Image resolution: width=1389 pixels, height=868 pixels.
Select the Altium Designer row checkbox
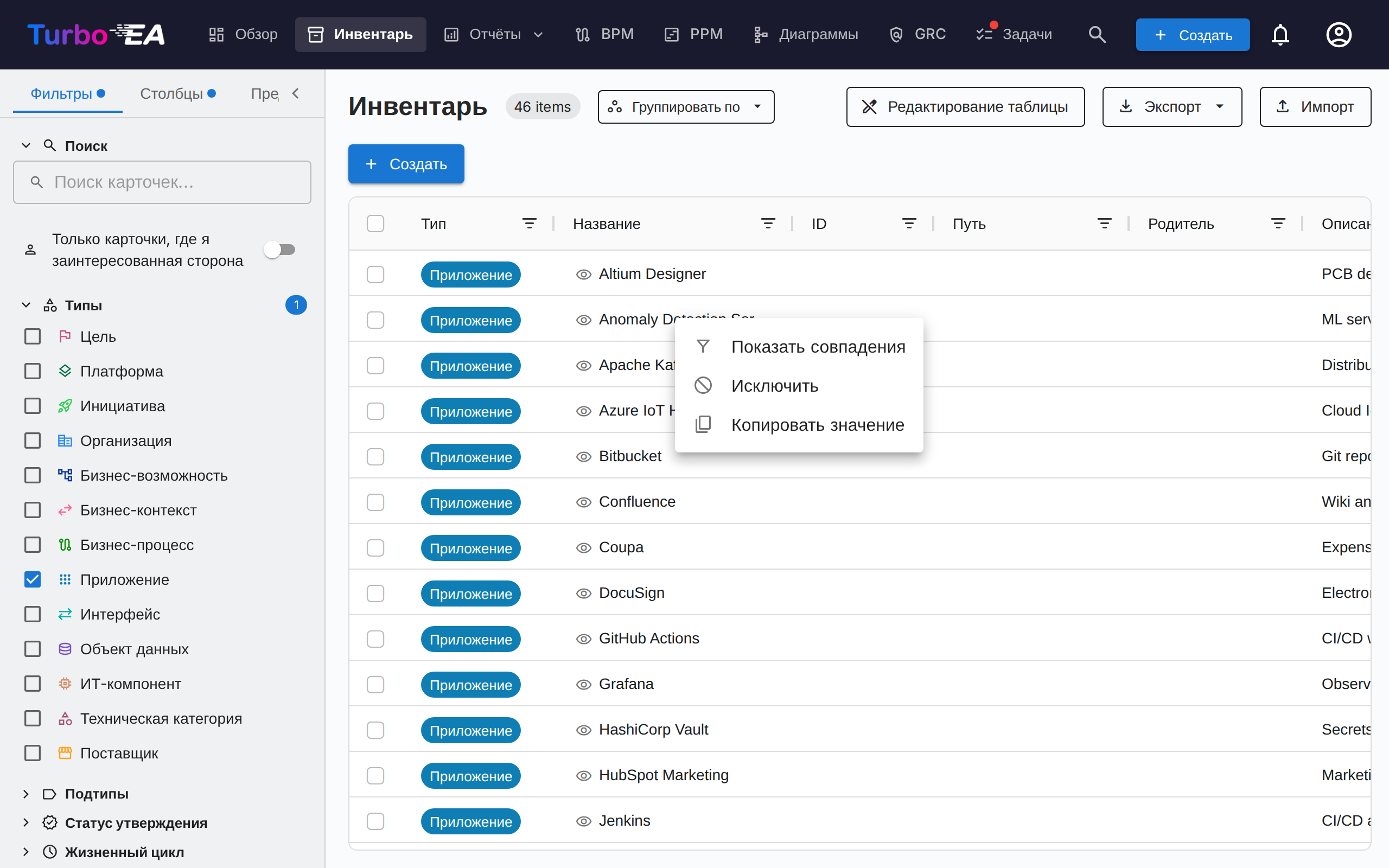pos(375,275)
